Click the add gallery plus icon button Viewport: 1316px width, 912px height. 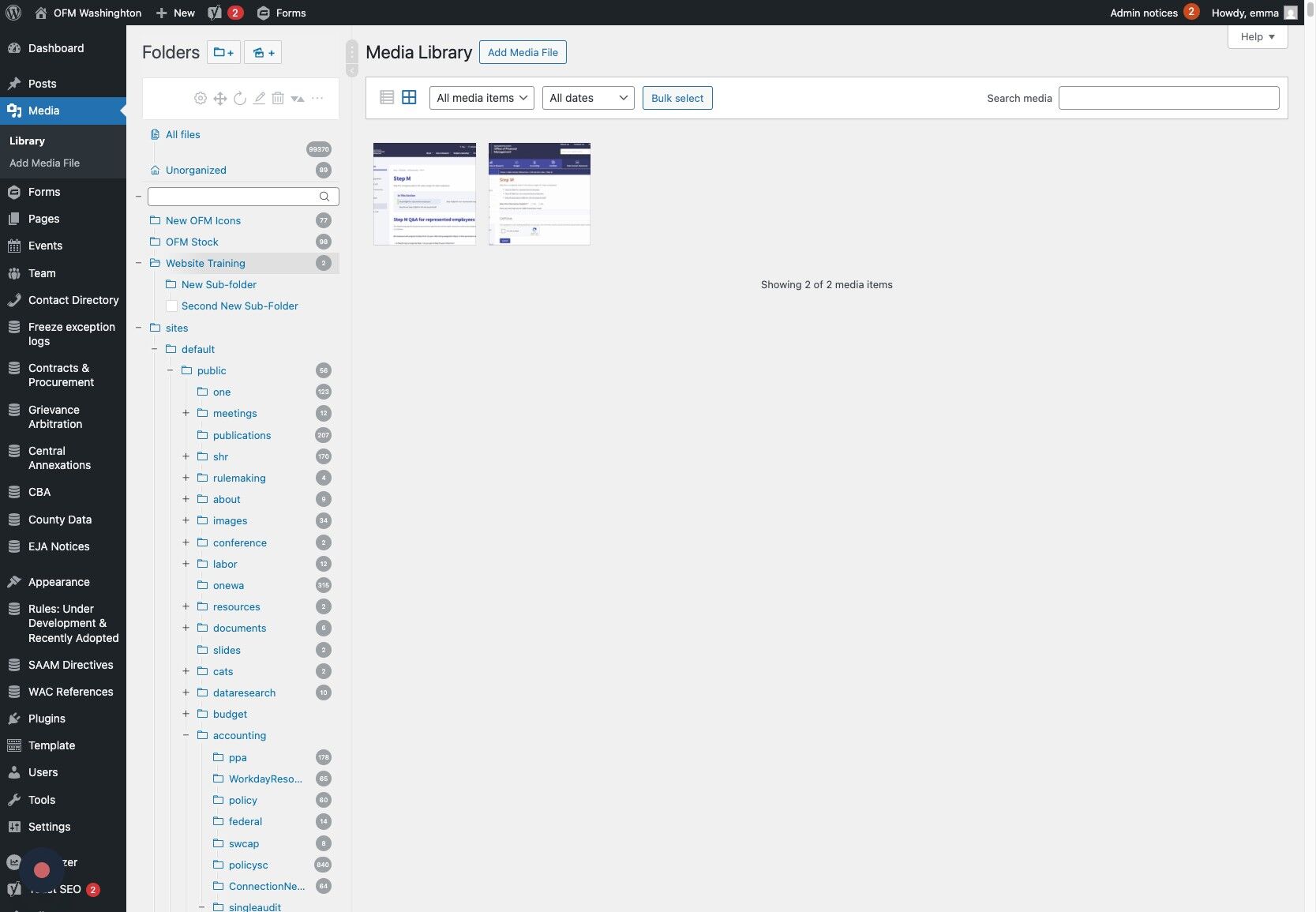(x=264, y=52)
